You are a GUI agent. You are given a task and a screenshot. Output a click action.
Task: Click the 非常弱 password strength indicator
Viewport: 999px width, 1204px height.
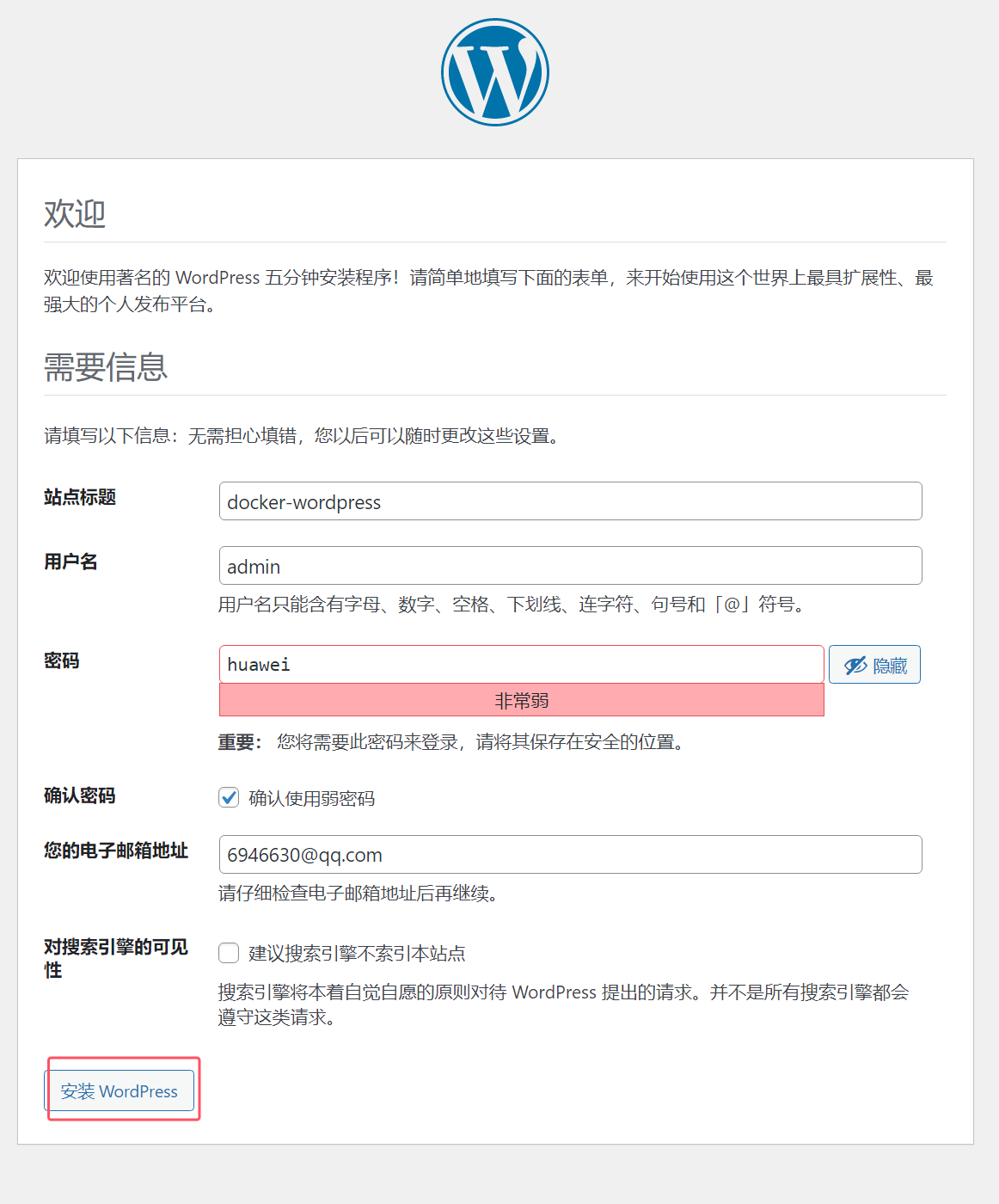[x=522, y=700]
